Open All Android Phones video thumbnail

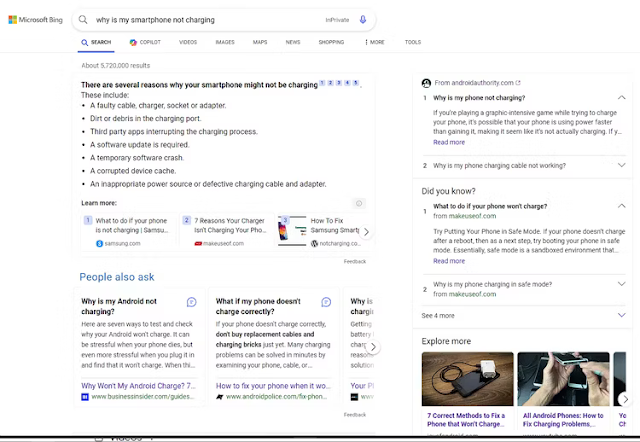tap(563, 379)
